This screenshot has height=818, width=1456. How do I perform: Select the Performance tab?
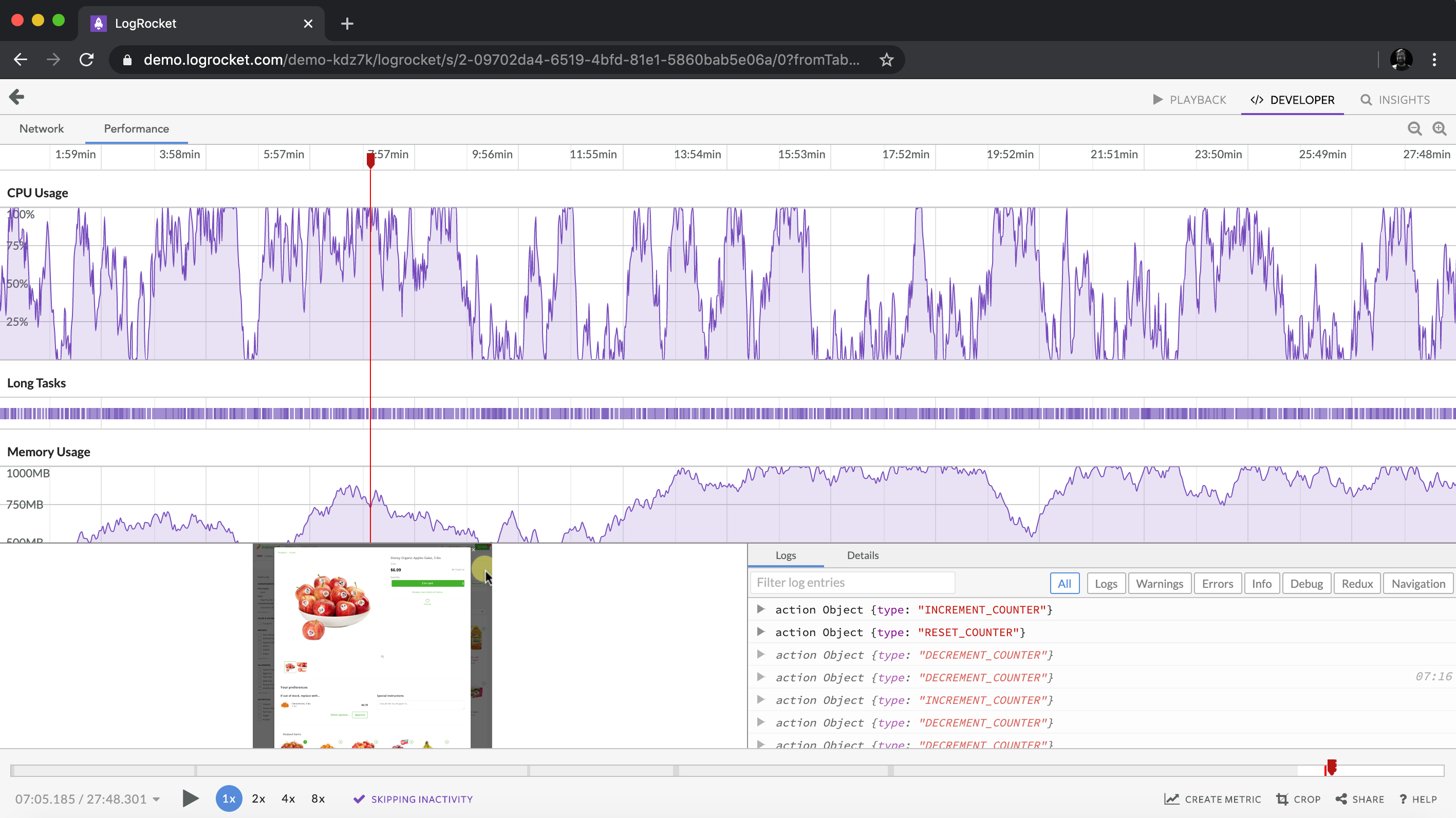136,128
